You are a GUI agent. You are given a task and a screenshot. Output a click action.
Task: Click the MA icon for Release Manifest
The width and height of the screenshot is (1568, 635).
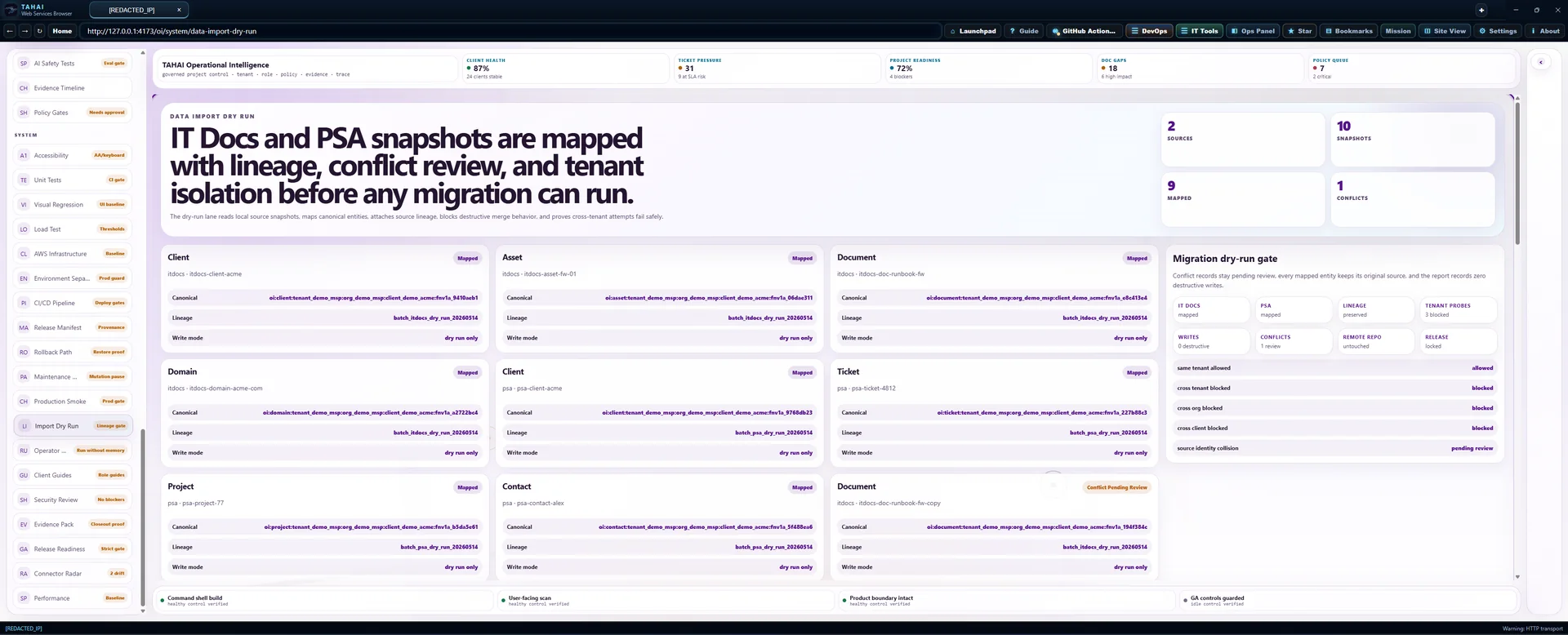pyautogui.click(x=24, y=327)
